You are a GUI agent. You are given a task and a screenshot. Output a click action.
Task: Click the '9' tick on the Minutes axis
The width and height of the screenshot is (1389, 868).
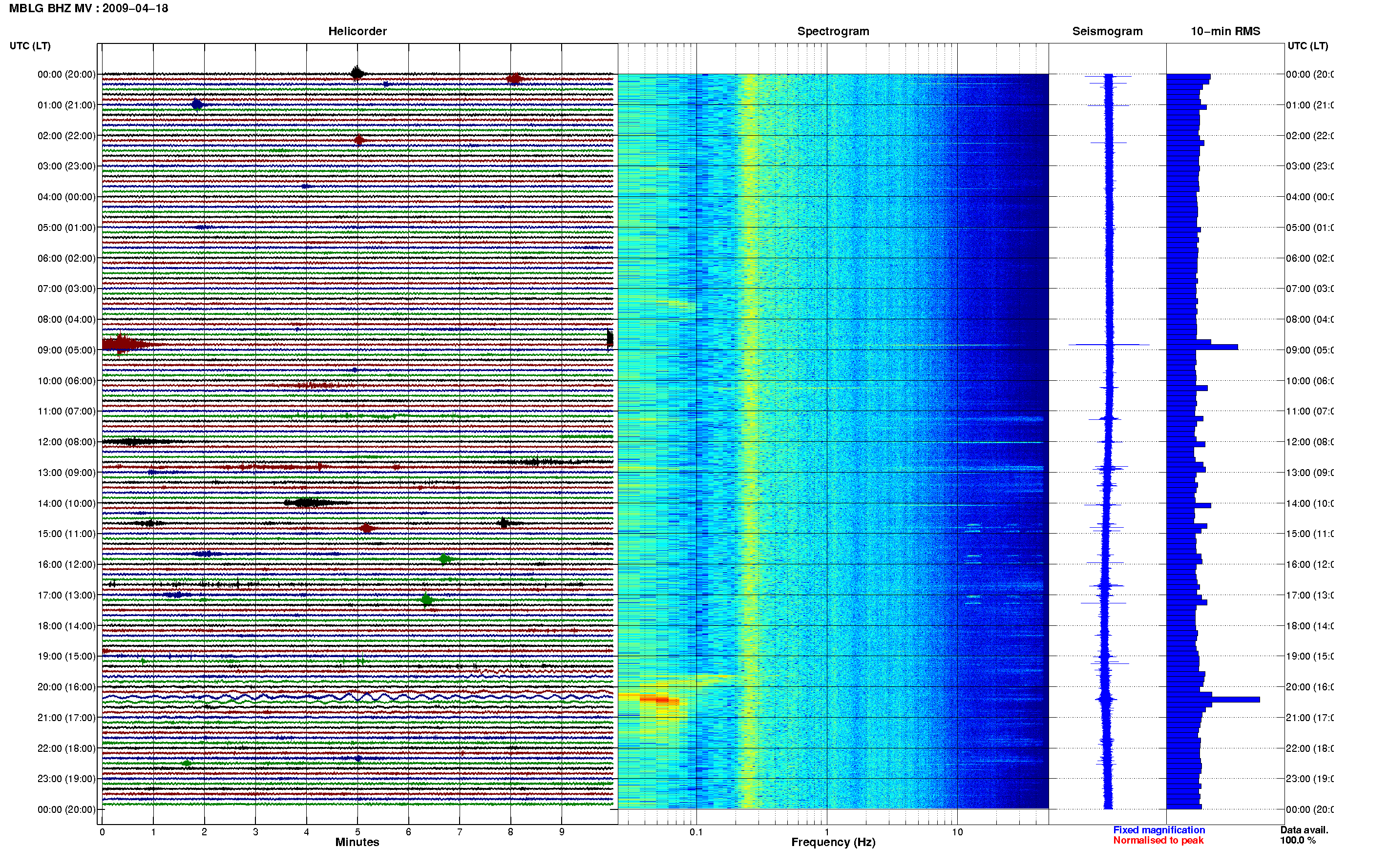point(562,832)
